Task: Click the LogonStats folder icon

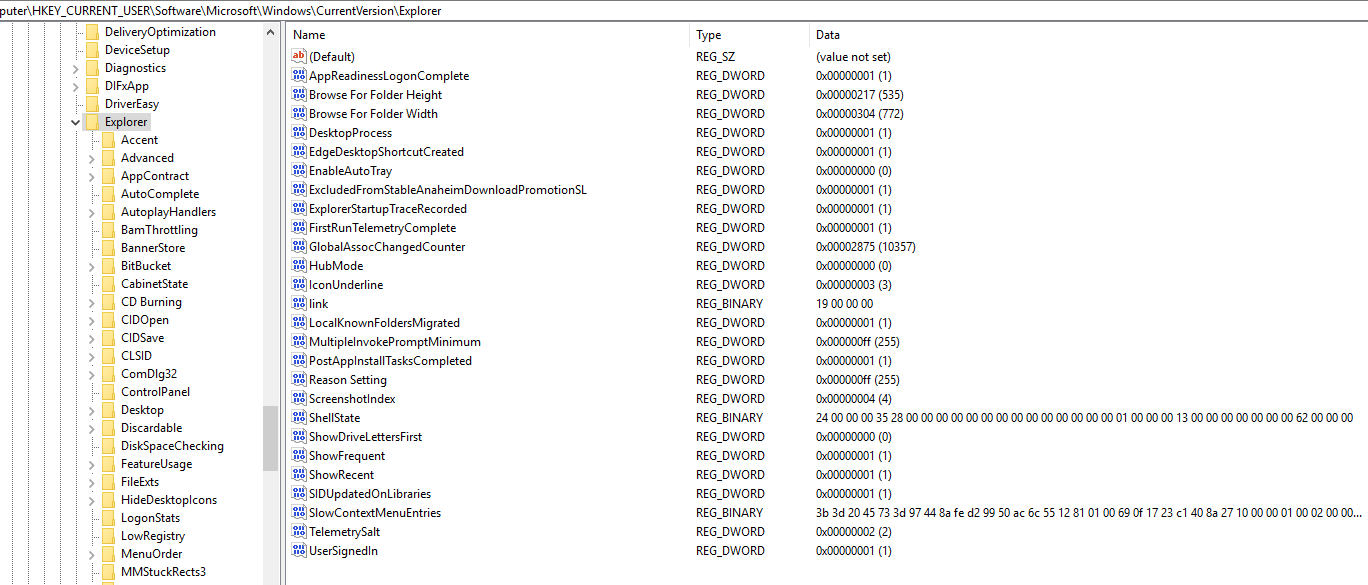Action: [x=108, y=518]
